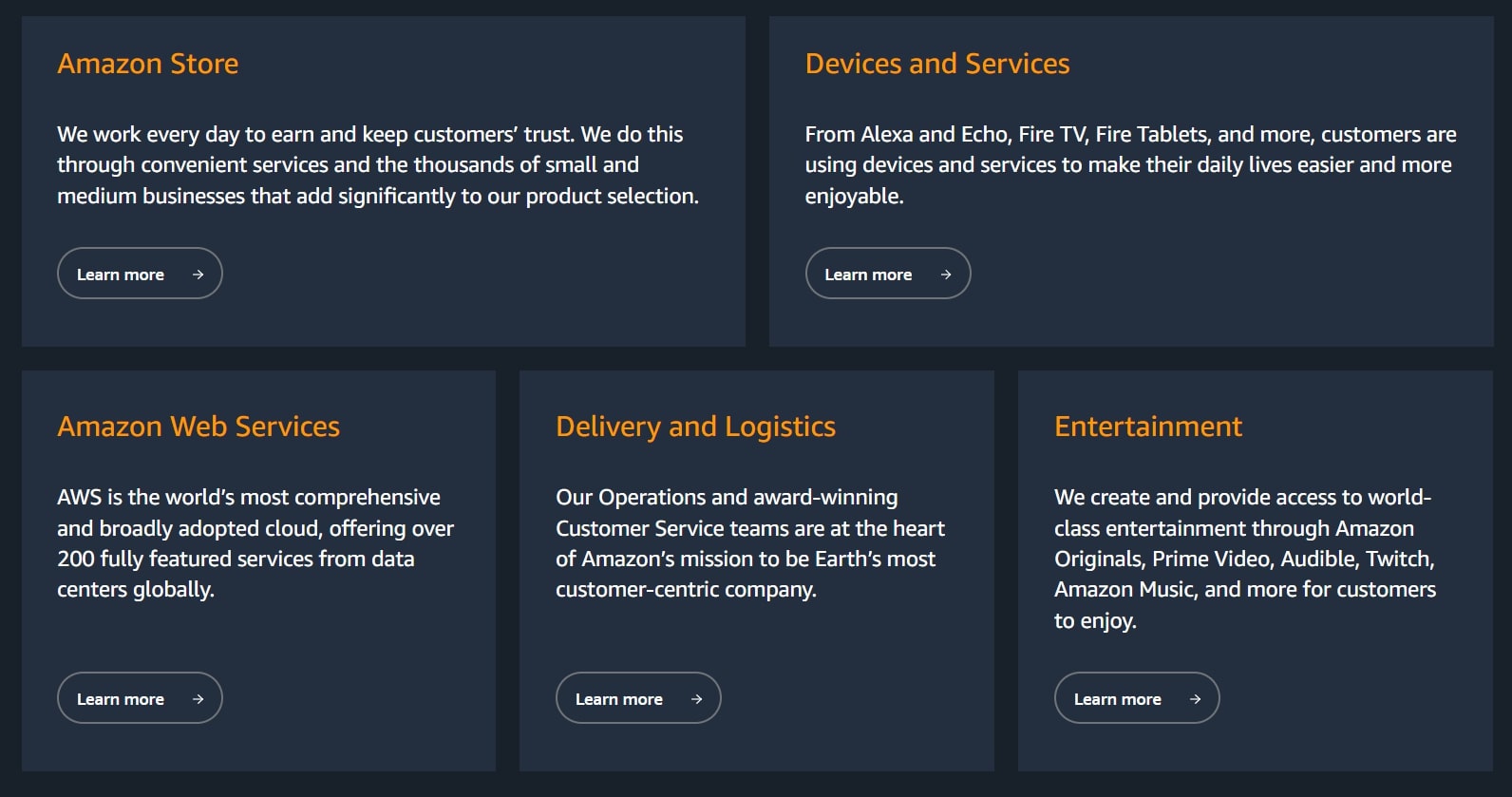Select the AWS cloud description text

(x=255, y=543)
